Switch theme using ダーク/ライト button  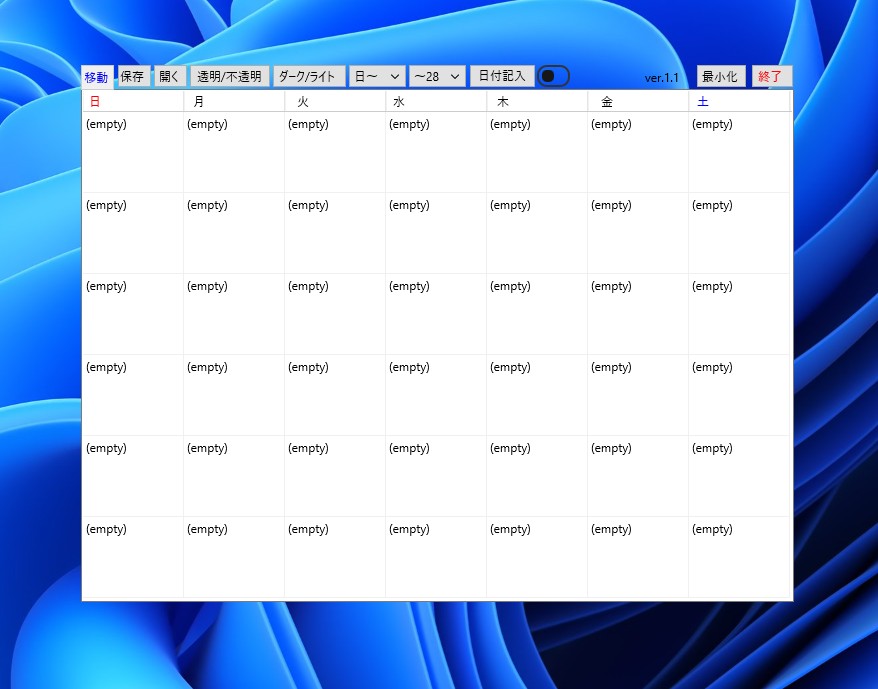[x=307, y=77]
